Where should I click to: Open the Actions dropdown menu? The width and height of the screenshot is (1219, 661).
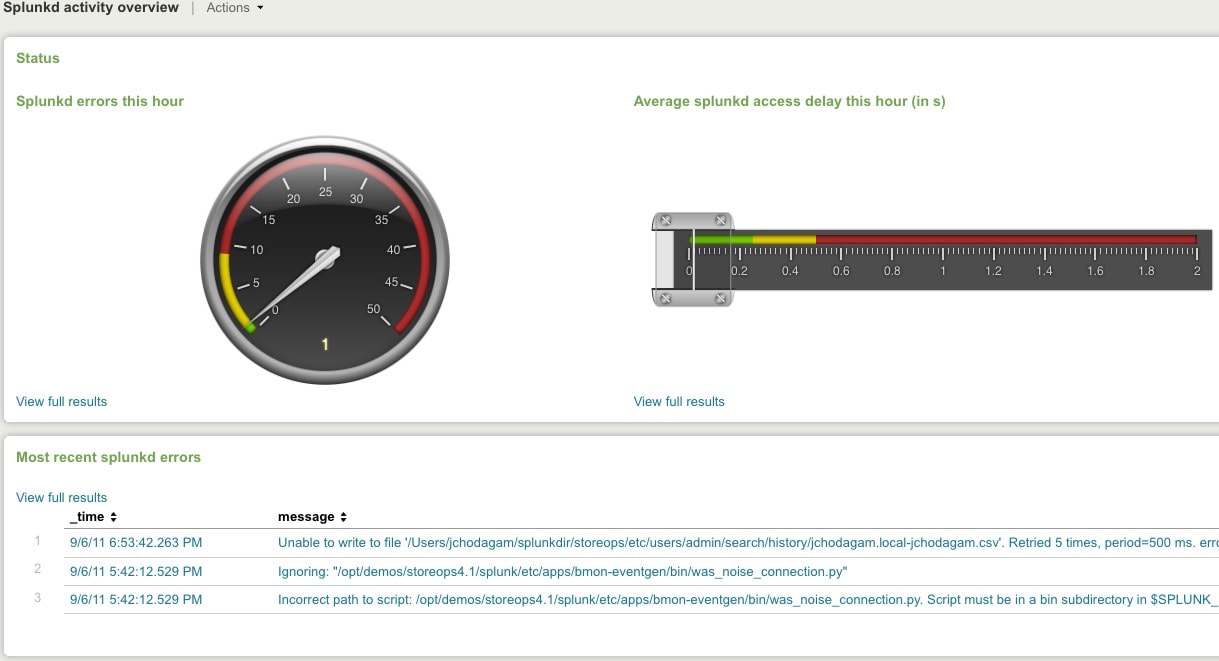click(x=235, y=8)
